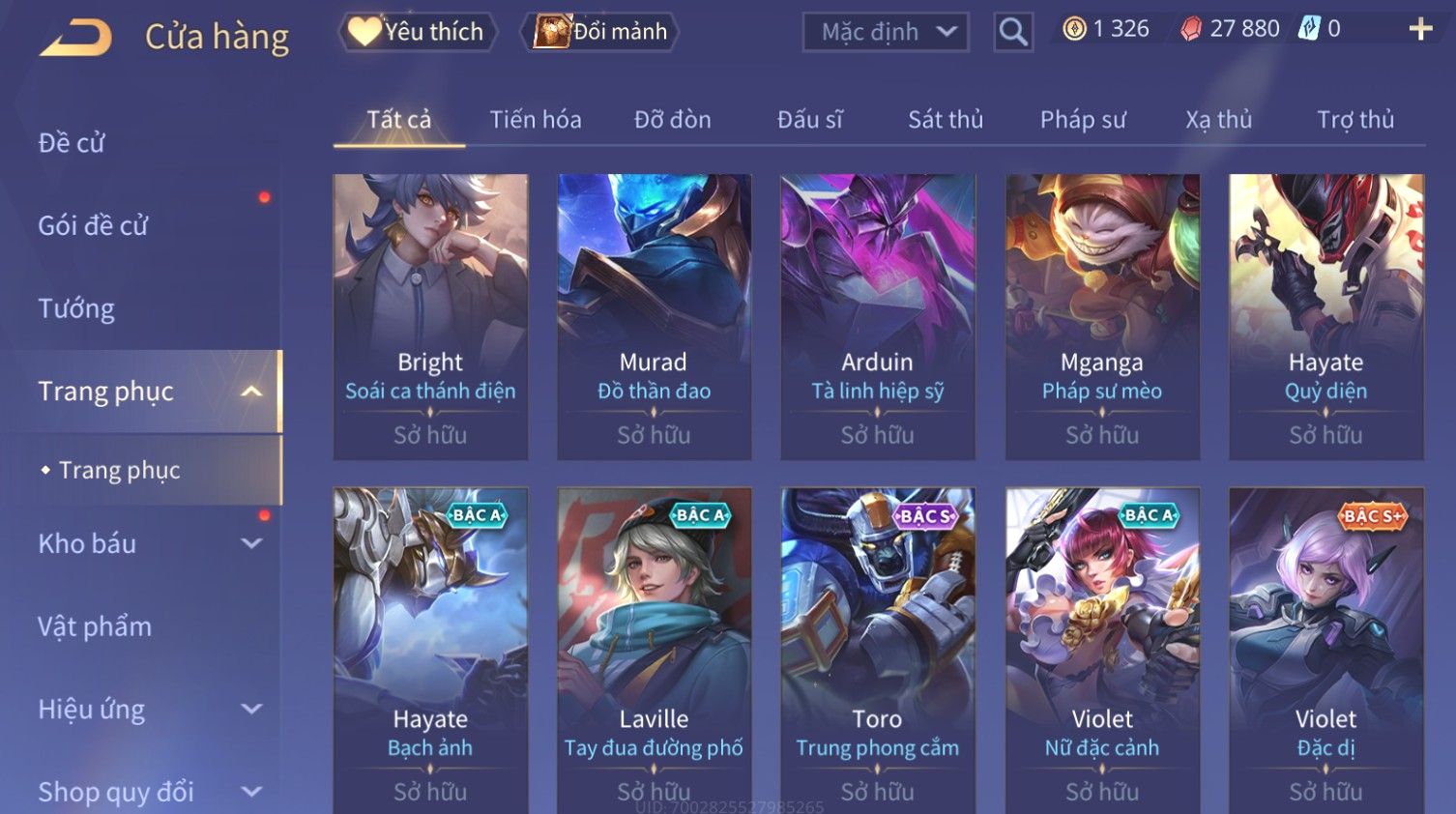
Task: Expand the Hiệu ứng sidebar section
Action: [x=251, y=709]
